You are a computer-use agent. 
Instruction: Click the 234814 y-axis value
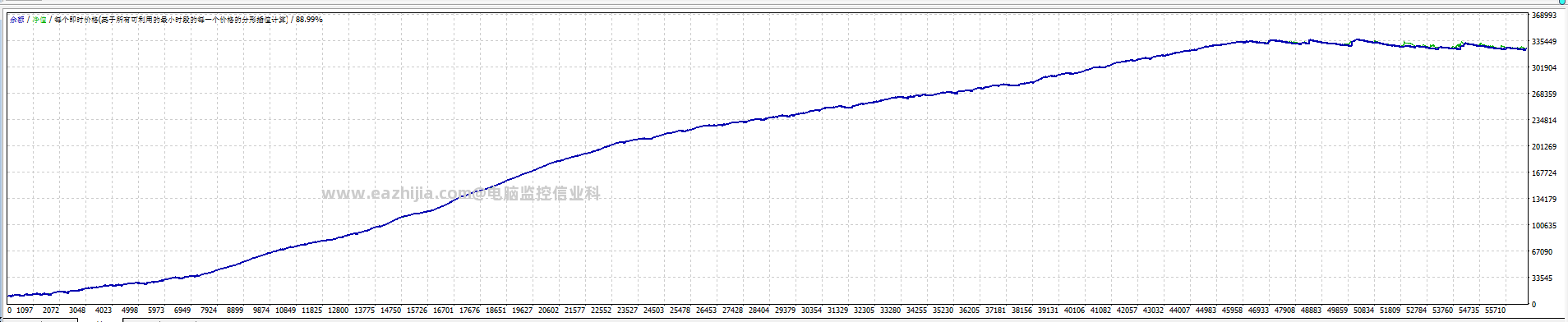pyautogui.click(x=1544, y=121)
